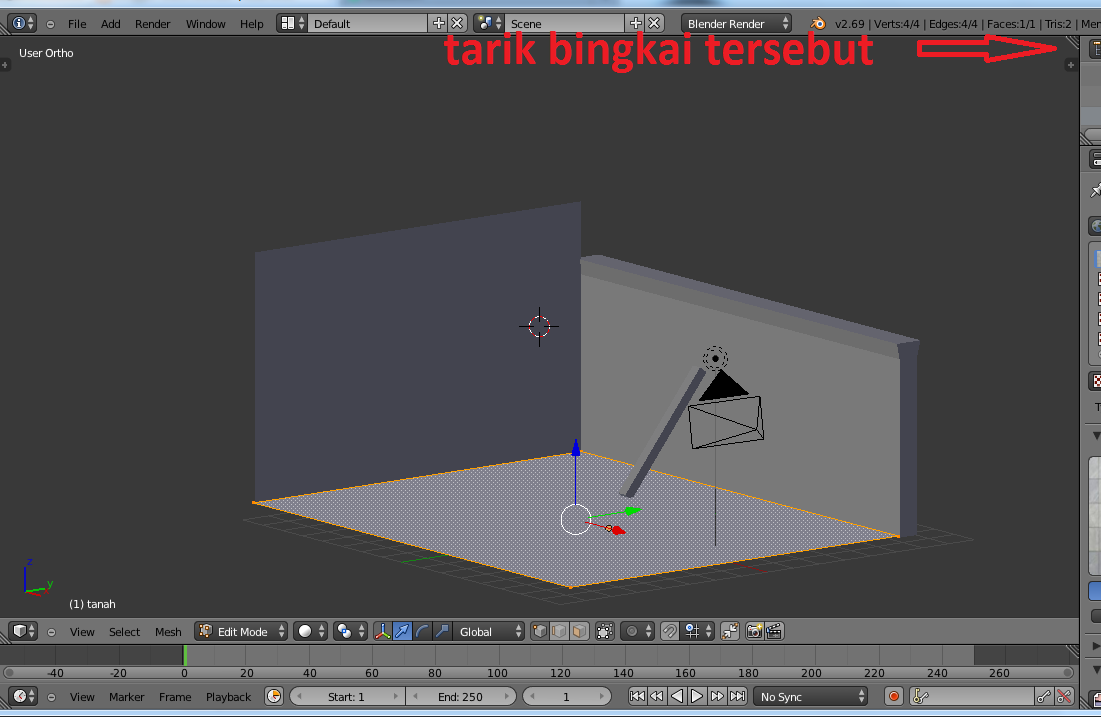Enable the translate manipulator arrow
Viewport: 1101px width, 717px height.
click(x=402, y=631)
